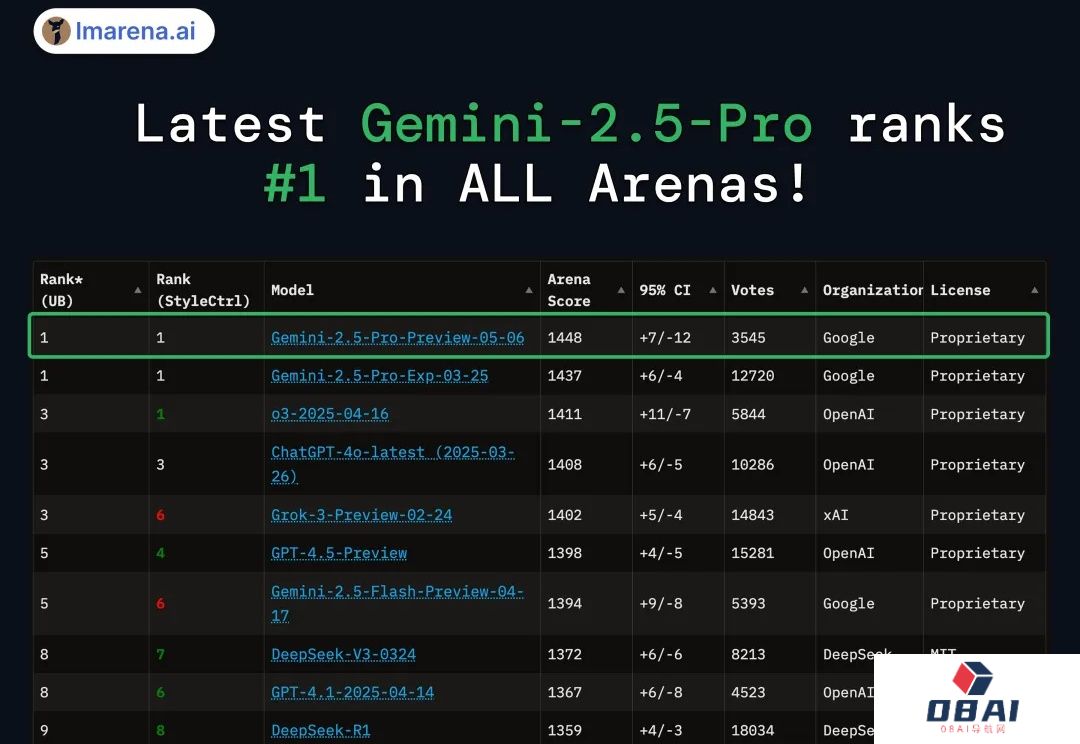This screenshot has width=1080, height=744.
Task: Click votes count 15281
Action: (x=753, y=553)
